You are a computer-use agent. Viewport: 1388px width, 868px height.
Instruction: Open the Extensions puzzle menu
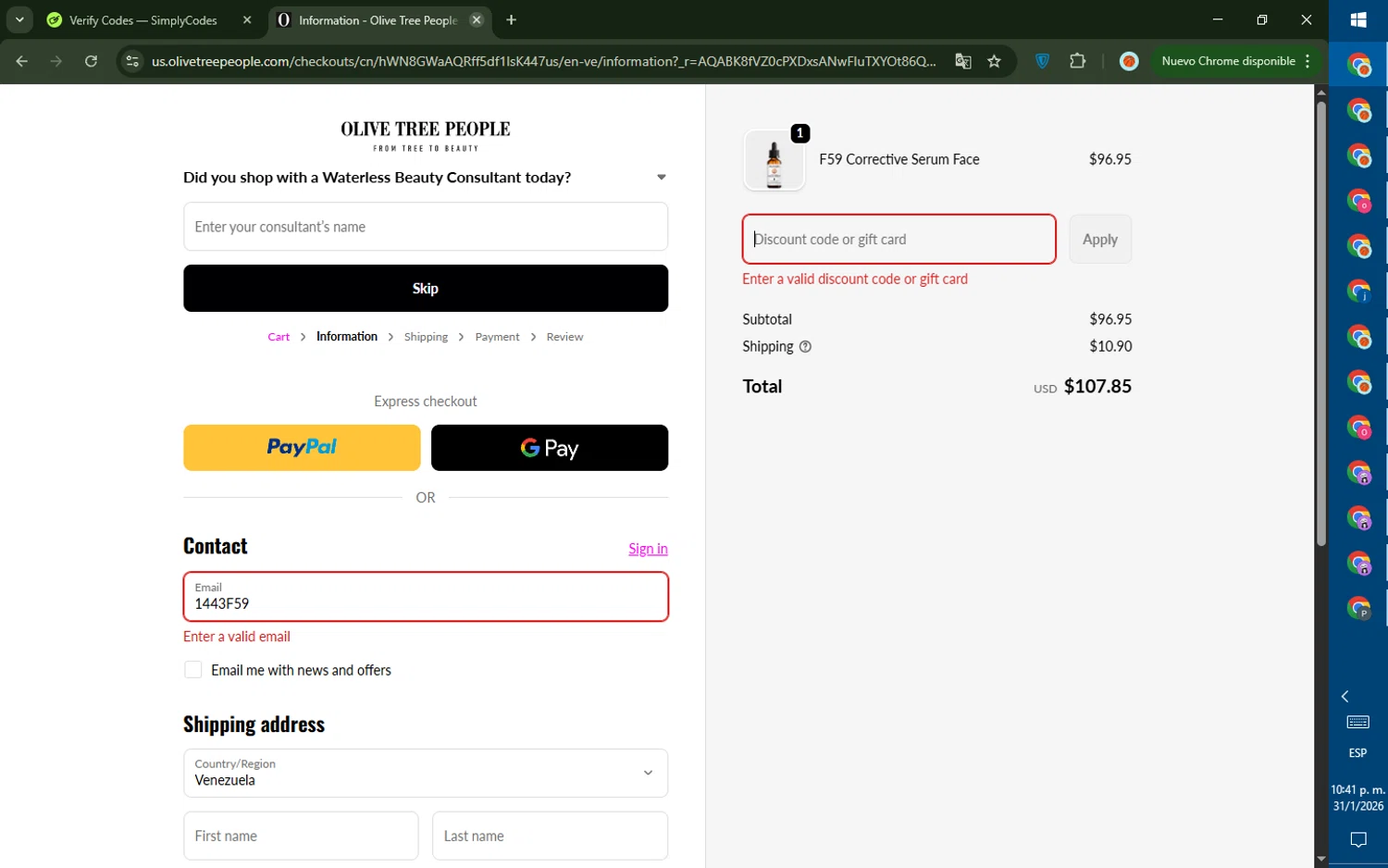1078,61
